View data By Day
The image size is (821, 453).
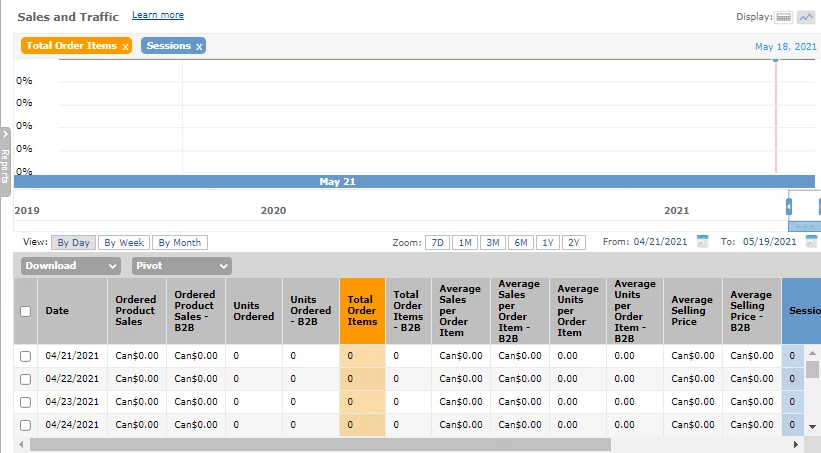coord(73,242)
